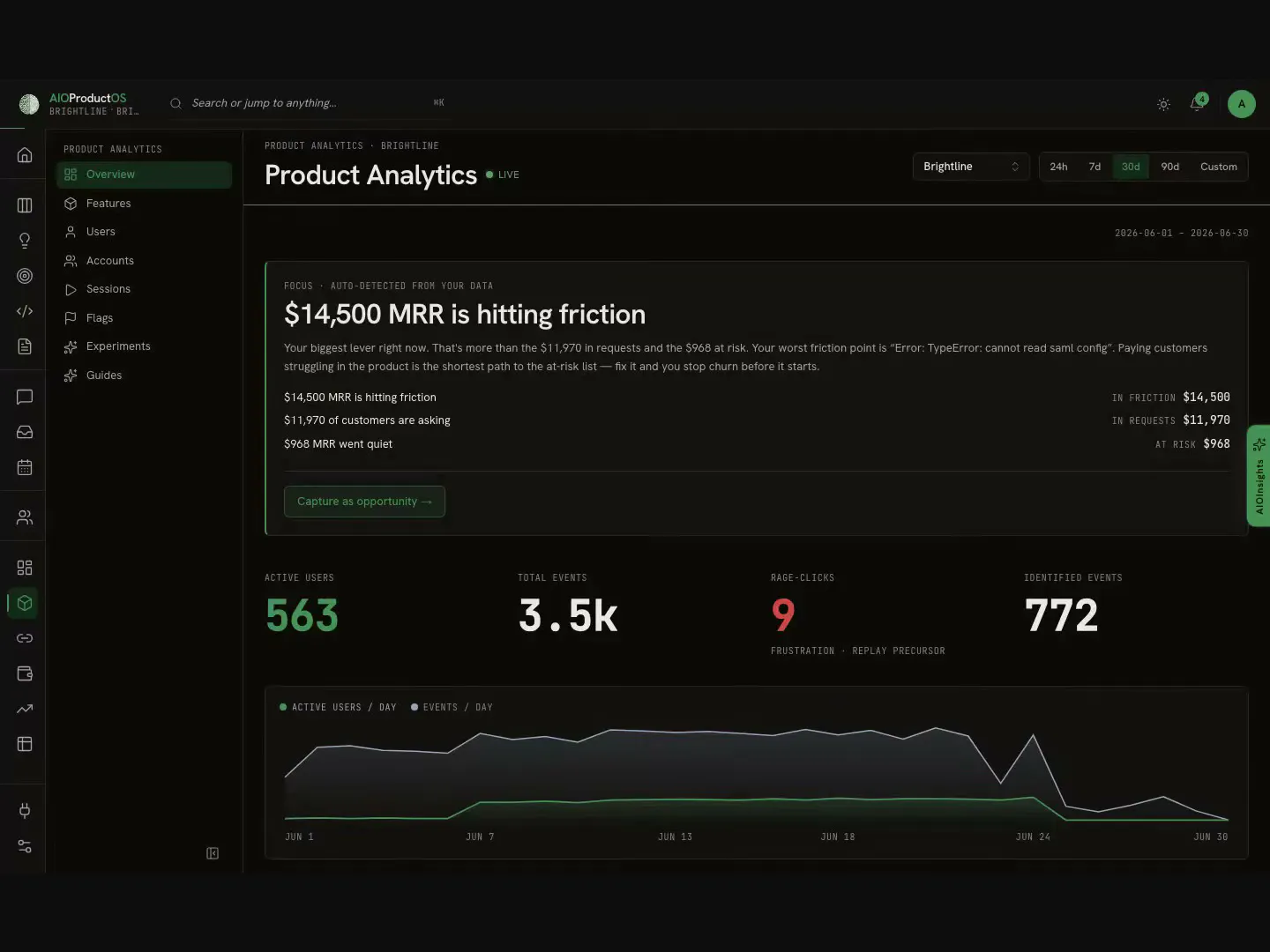Click the Rage-clicks 9 value
1270x952 pixels.
point(783,615)
